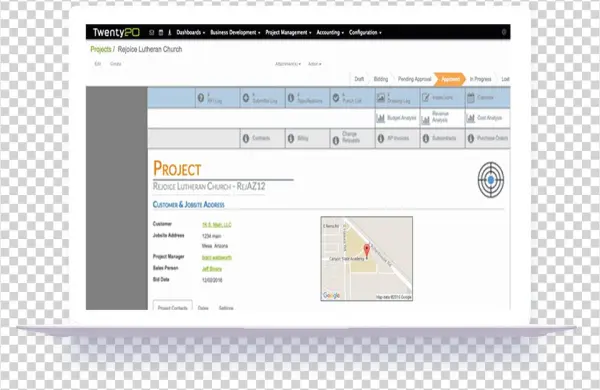Expand the Accounting menu

click(x=330, y=33)
